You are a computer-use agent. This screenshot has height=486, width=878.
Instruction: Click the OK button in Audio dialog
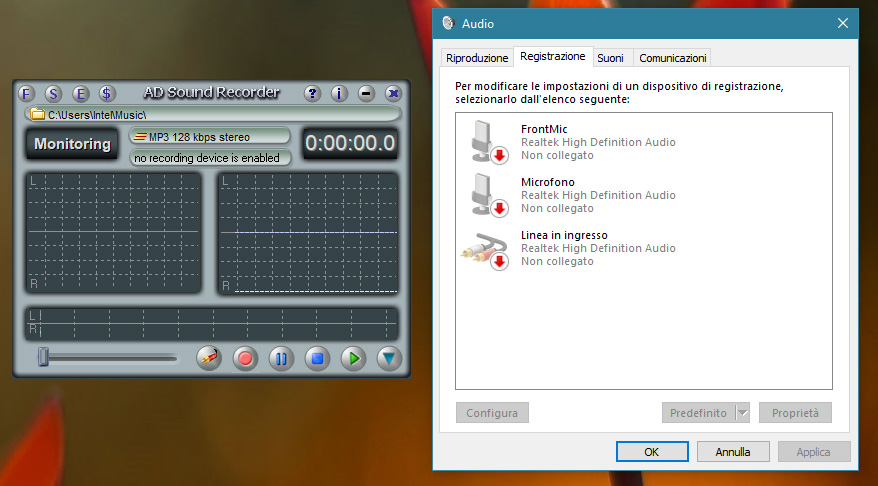[652, 451]
